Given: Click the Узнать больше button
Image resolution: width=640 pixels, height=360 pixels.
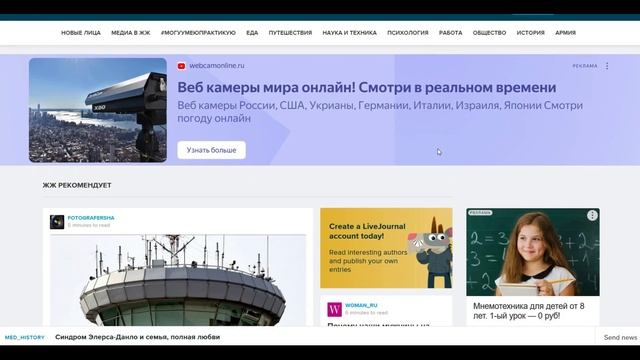Looking at the screenshot, I should pyautogui.click(x=211, y=150).
